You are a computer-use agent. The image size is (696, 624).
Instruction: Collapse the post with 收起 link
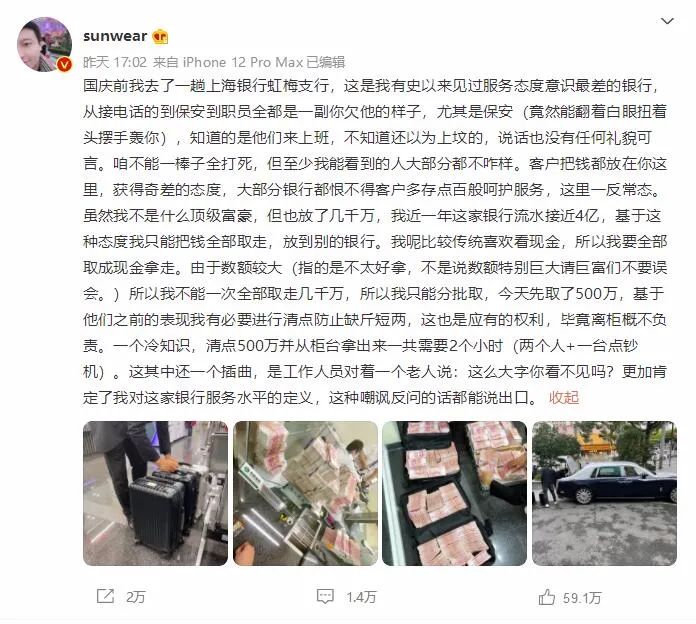point(564,397)
